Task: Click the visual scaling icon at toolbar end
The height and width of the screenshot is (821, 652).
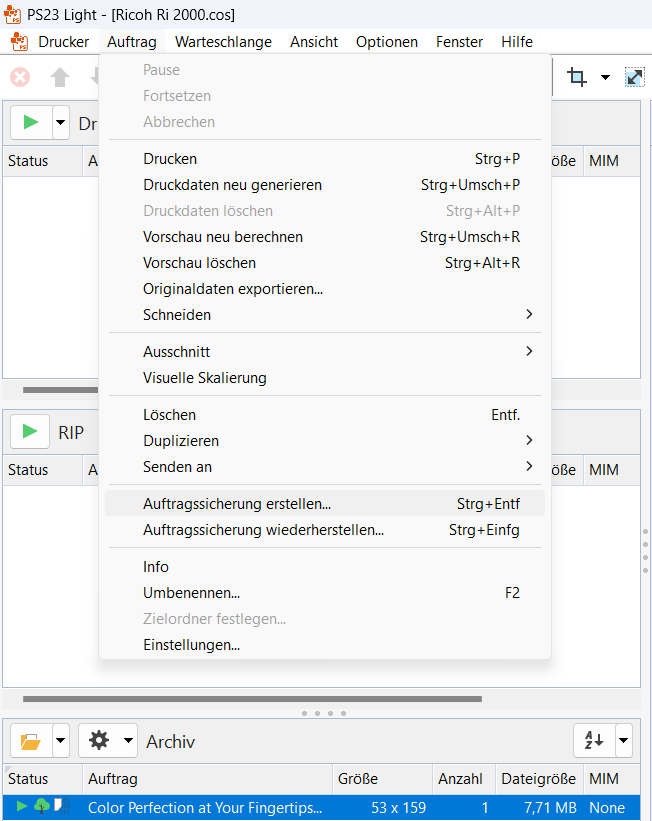Action: (635, 77)
